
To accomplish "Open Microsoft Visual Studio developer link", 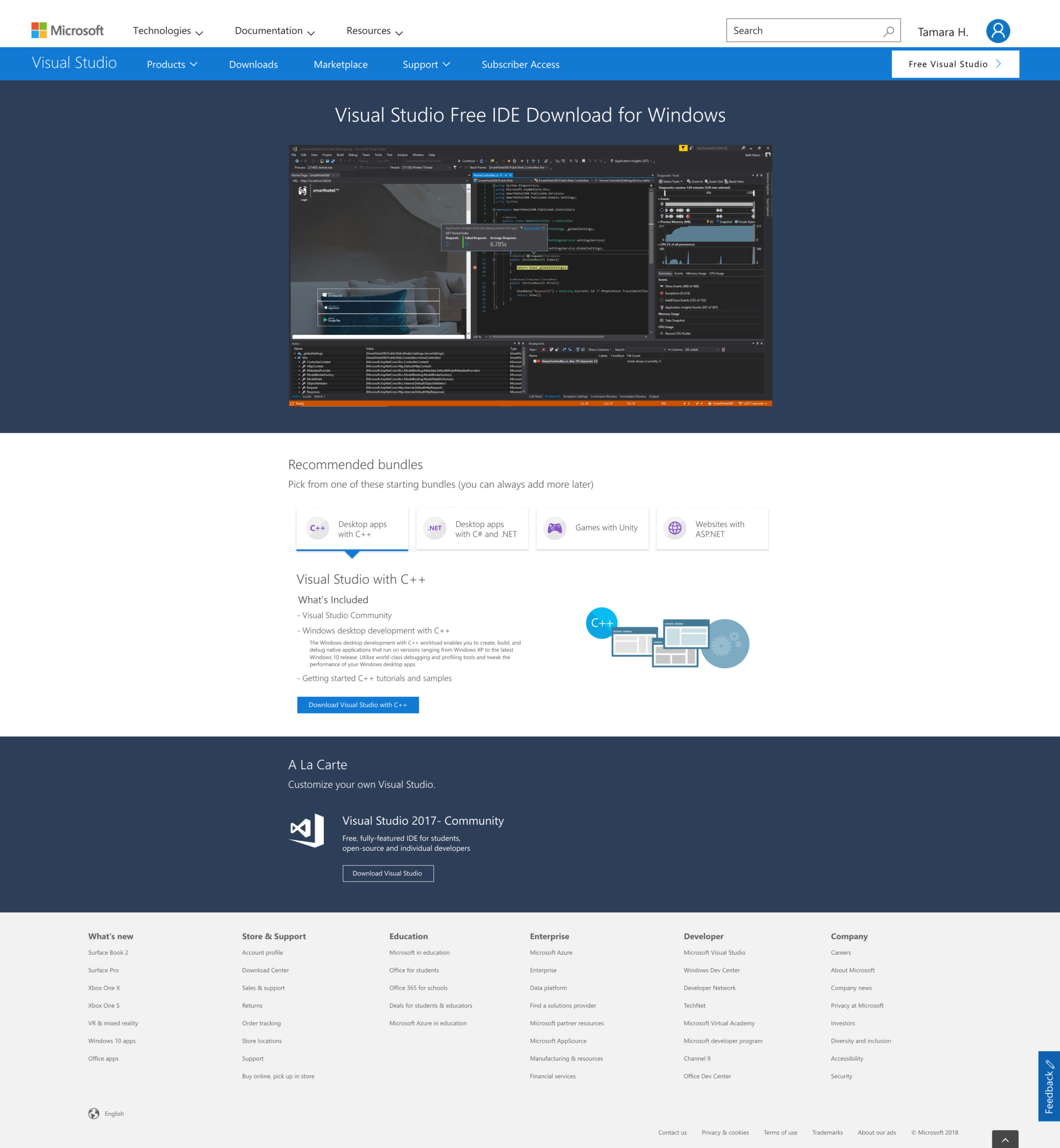I will (x=715, y=952).
